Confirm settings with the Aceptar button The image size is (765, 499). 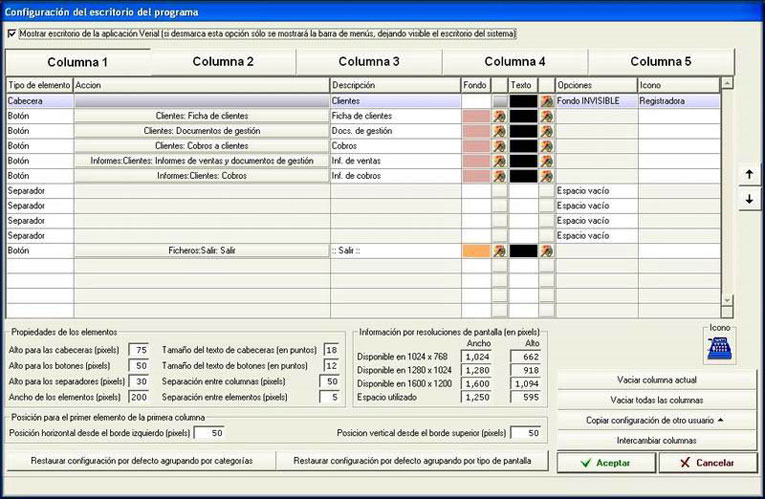click(606, 463)
